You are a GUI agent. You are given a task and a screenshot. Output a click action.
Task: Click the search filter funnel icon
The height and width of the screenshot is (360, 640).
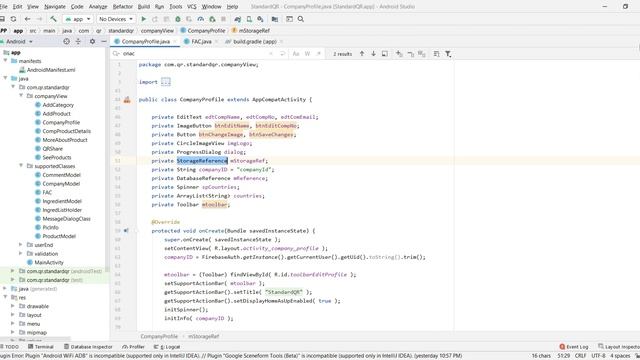click(x=448, y=54)
